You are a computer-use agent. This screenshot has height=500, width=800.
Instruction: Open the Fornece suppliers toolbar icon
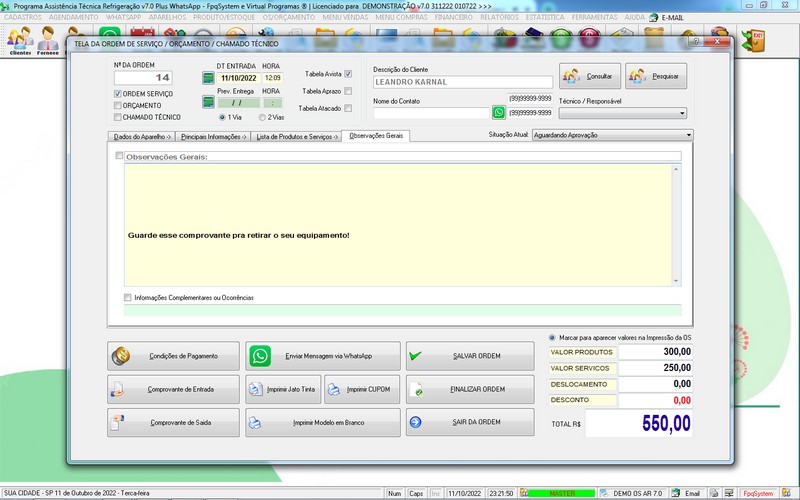[x=48, y=41]
